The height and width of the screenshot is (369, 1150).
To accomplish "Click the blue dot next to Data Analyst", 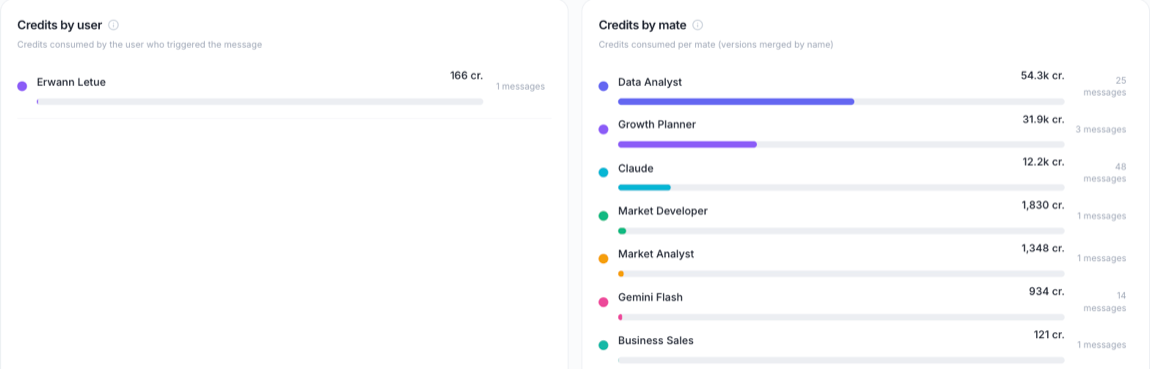I will [x=604, y=87].
